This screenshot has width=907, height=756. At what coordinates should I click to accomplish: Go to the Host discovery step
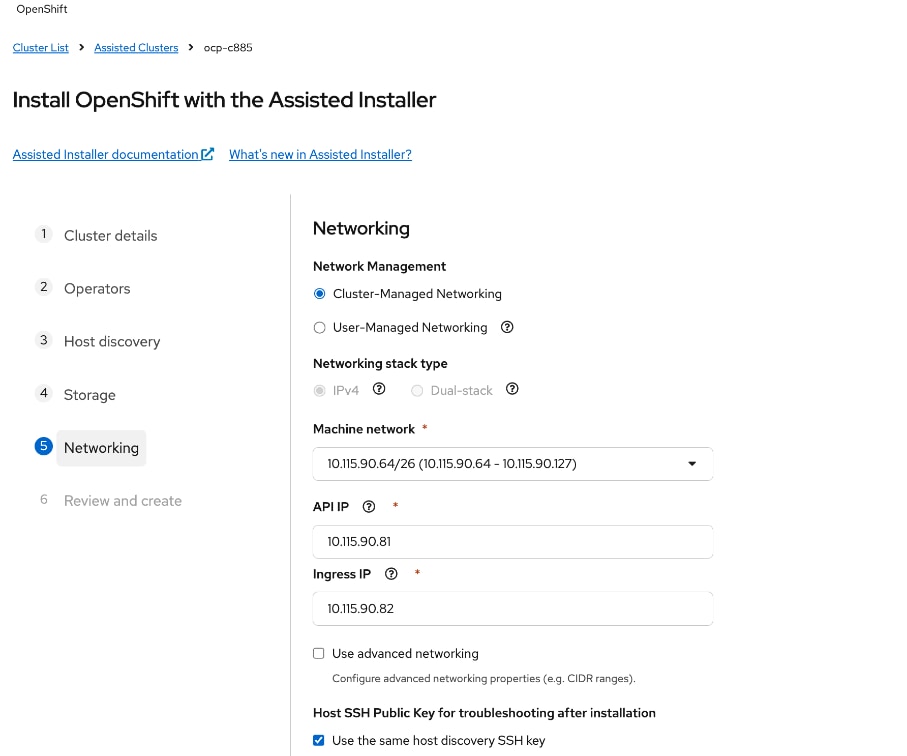tap(111, 341)
